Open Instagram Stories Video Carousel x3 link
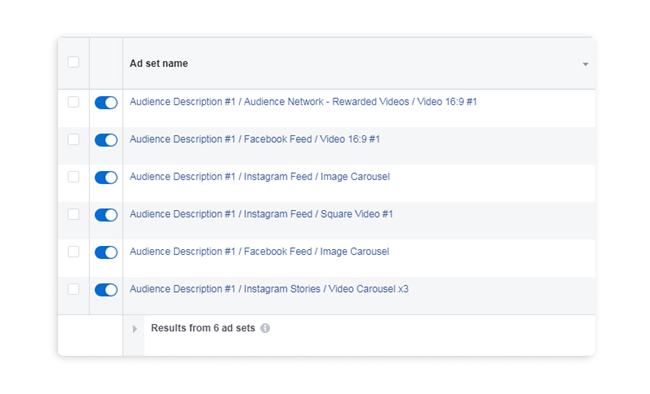 pyautogui.click(x=269, y=289)
